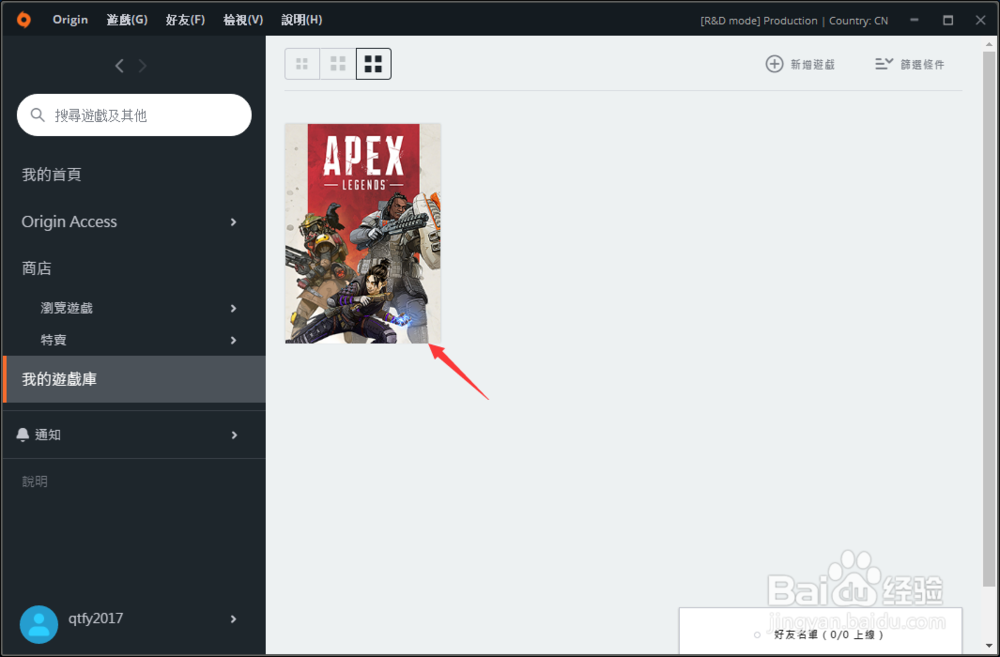Open 特賣 in sidebar
This screenshot has height=657, width=1000.
pos(54,340)
